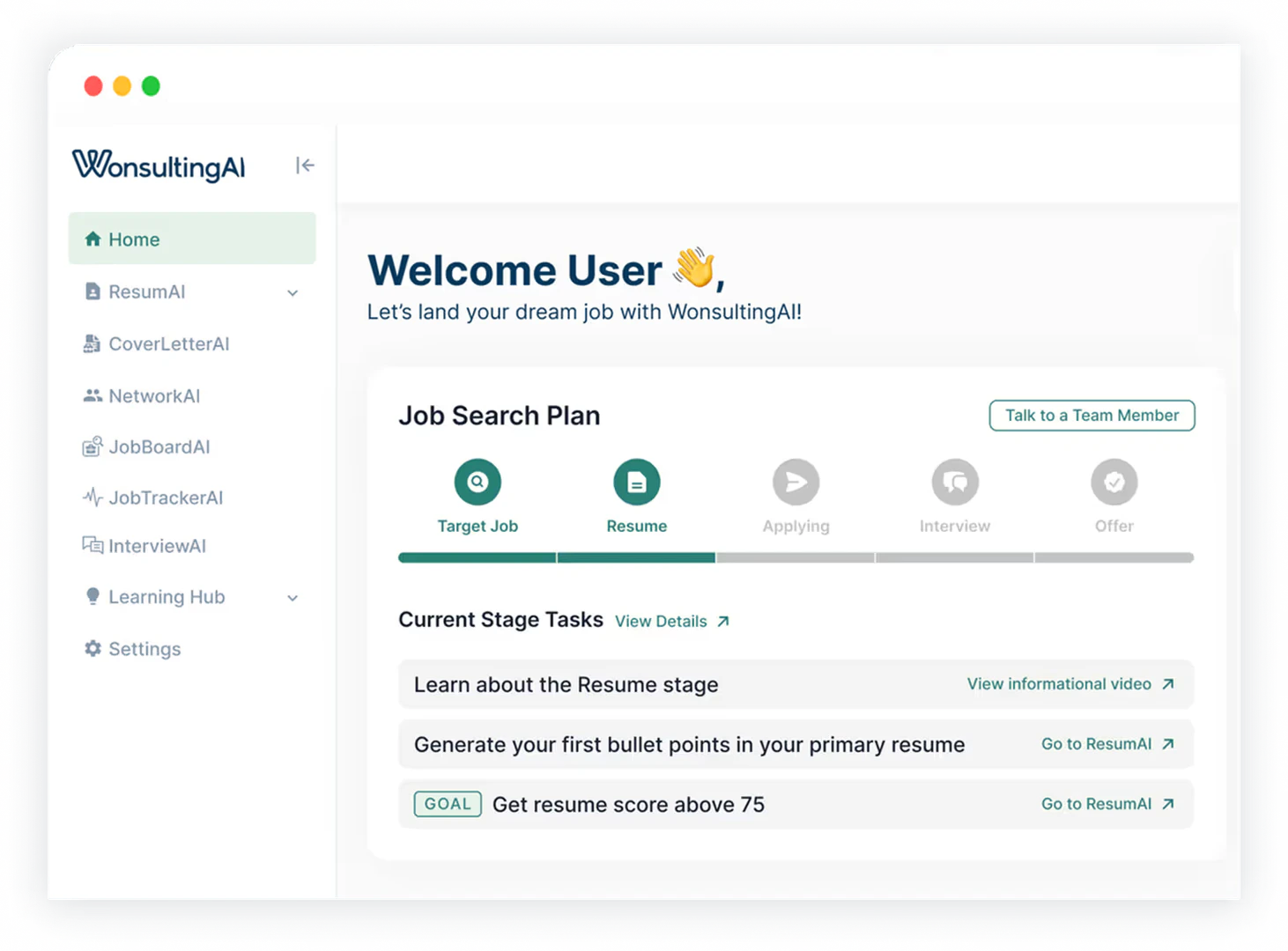Expand the ResumAI submenu chevron
The image size is (1288, 951).
point(292,292)
